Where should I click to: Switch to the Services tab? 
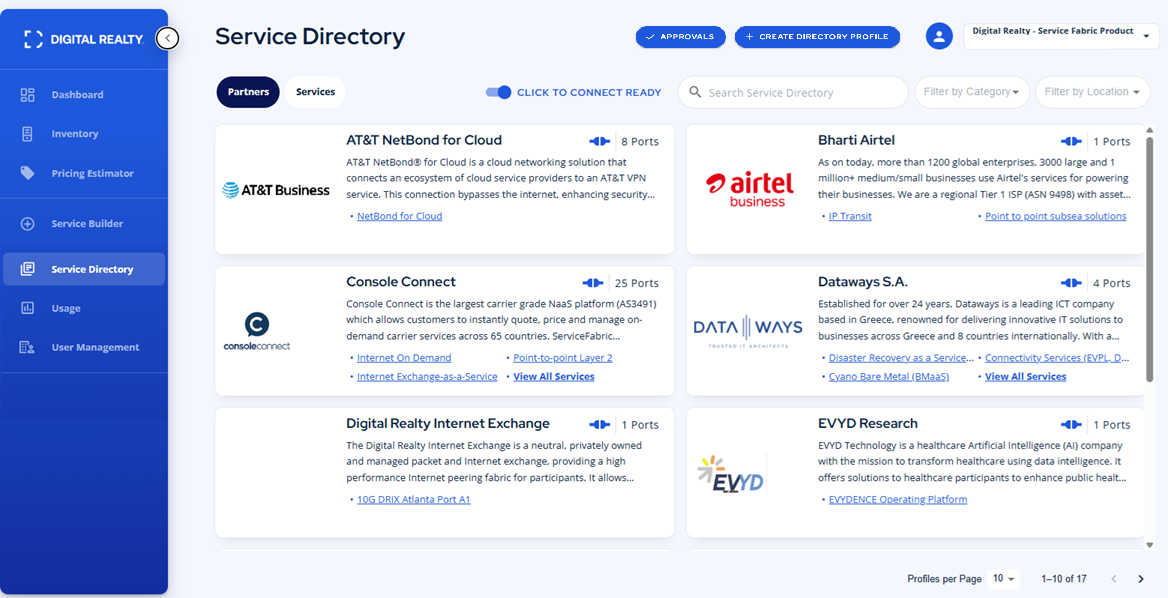point(315,92)
